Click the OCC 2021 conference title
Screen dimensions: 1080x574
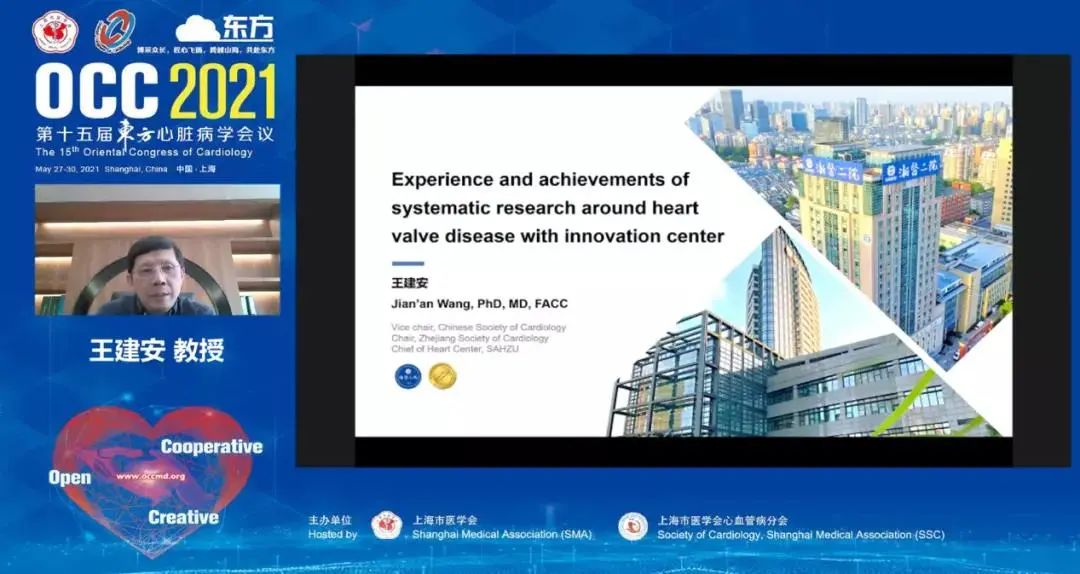155,93
